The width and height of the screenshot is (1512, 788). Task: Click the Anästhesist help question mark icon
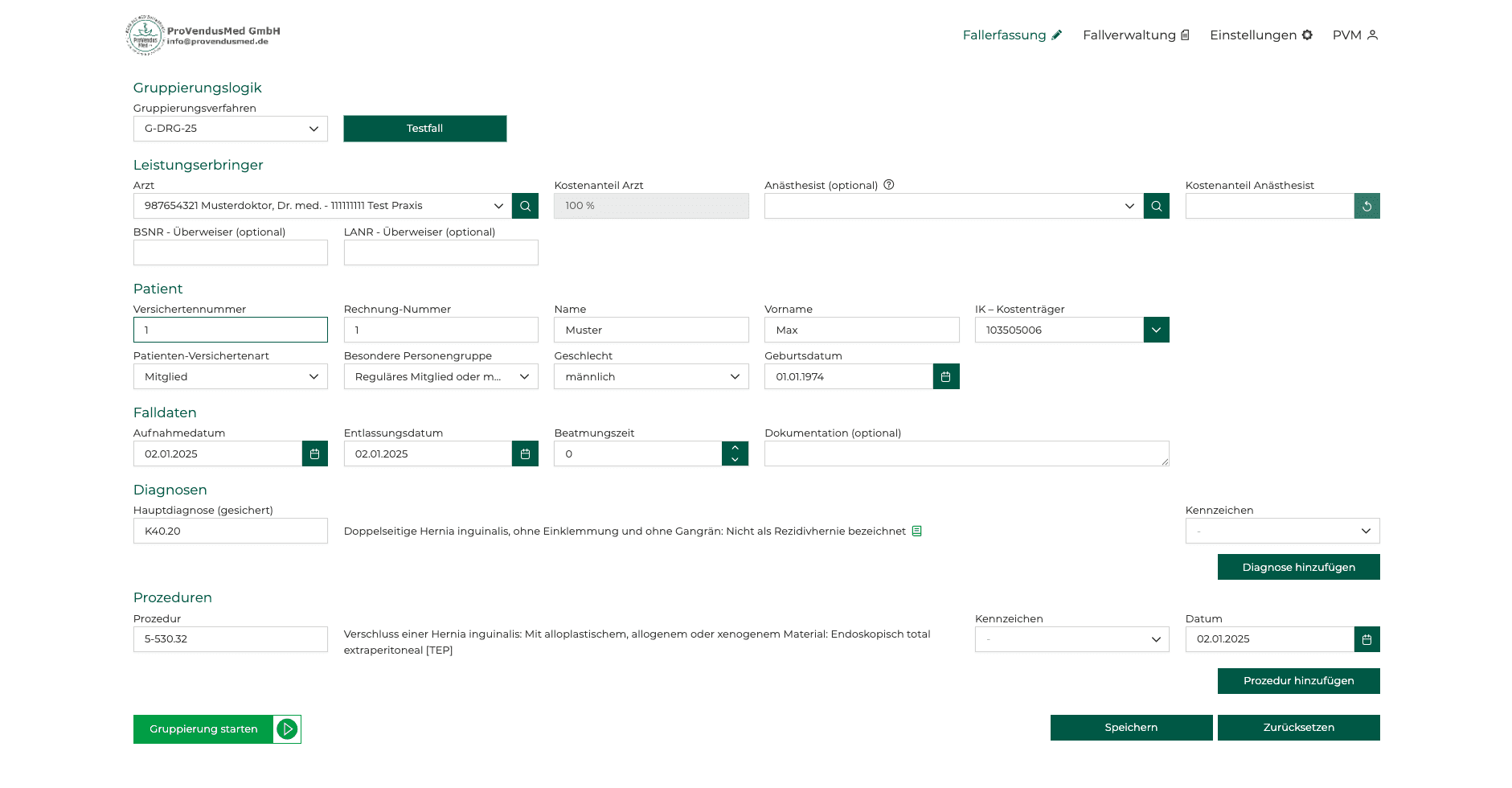point(889,185)
